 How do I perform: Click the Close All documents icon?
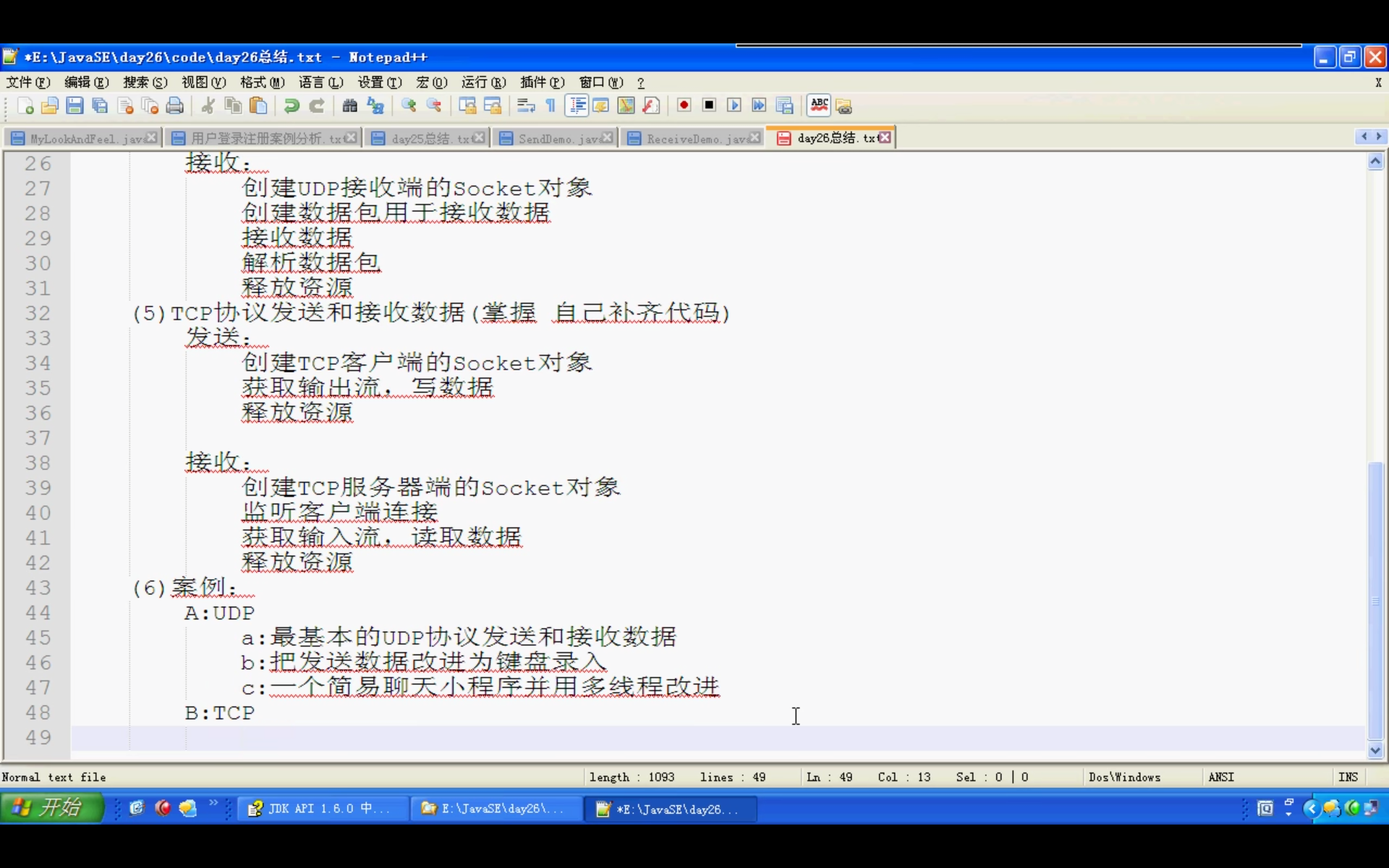[150, 106]
